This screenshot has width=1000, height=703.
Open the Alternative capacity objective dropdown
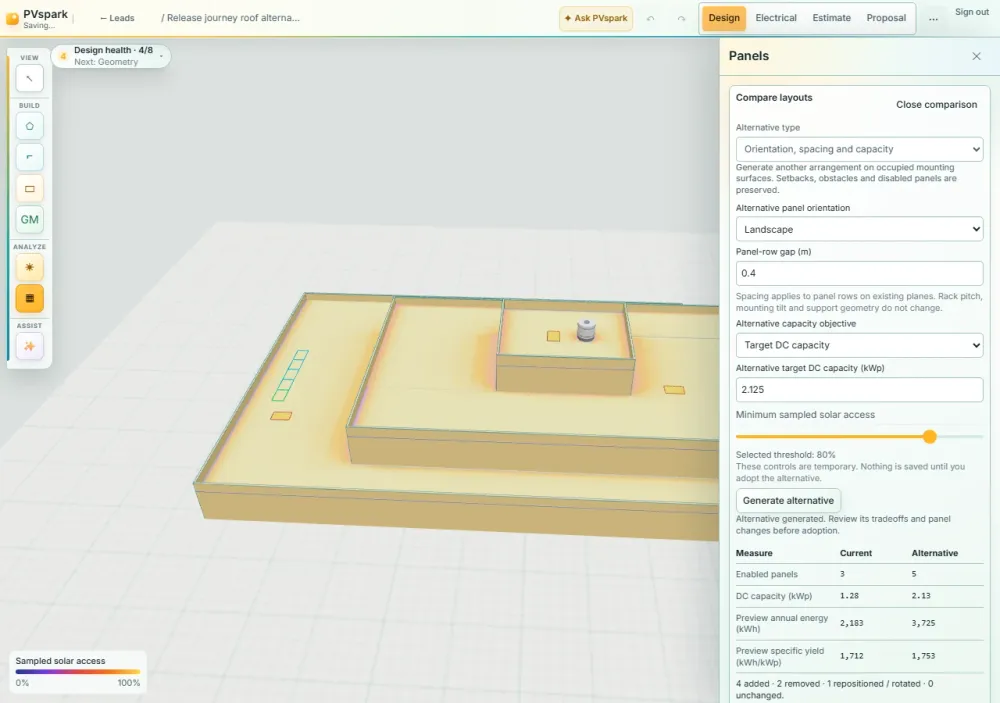tap(859, 345)
